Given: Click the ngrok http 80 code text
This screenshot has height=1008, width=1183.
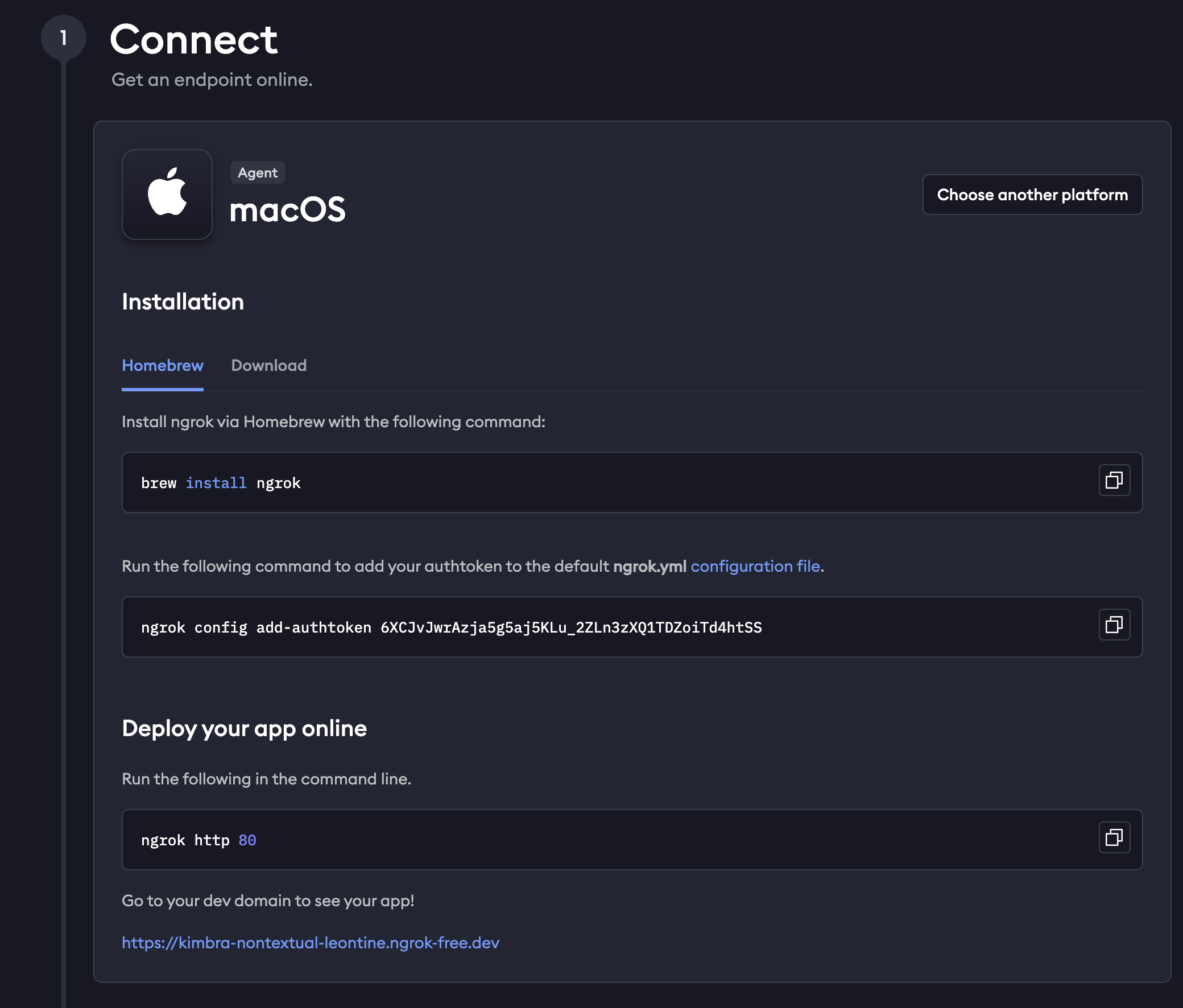Looking at the screenshot, I should tap(198, 840).
